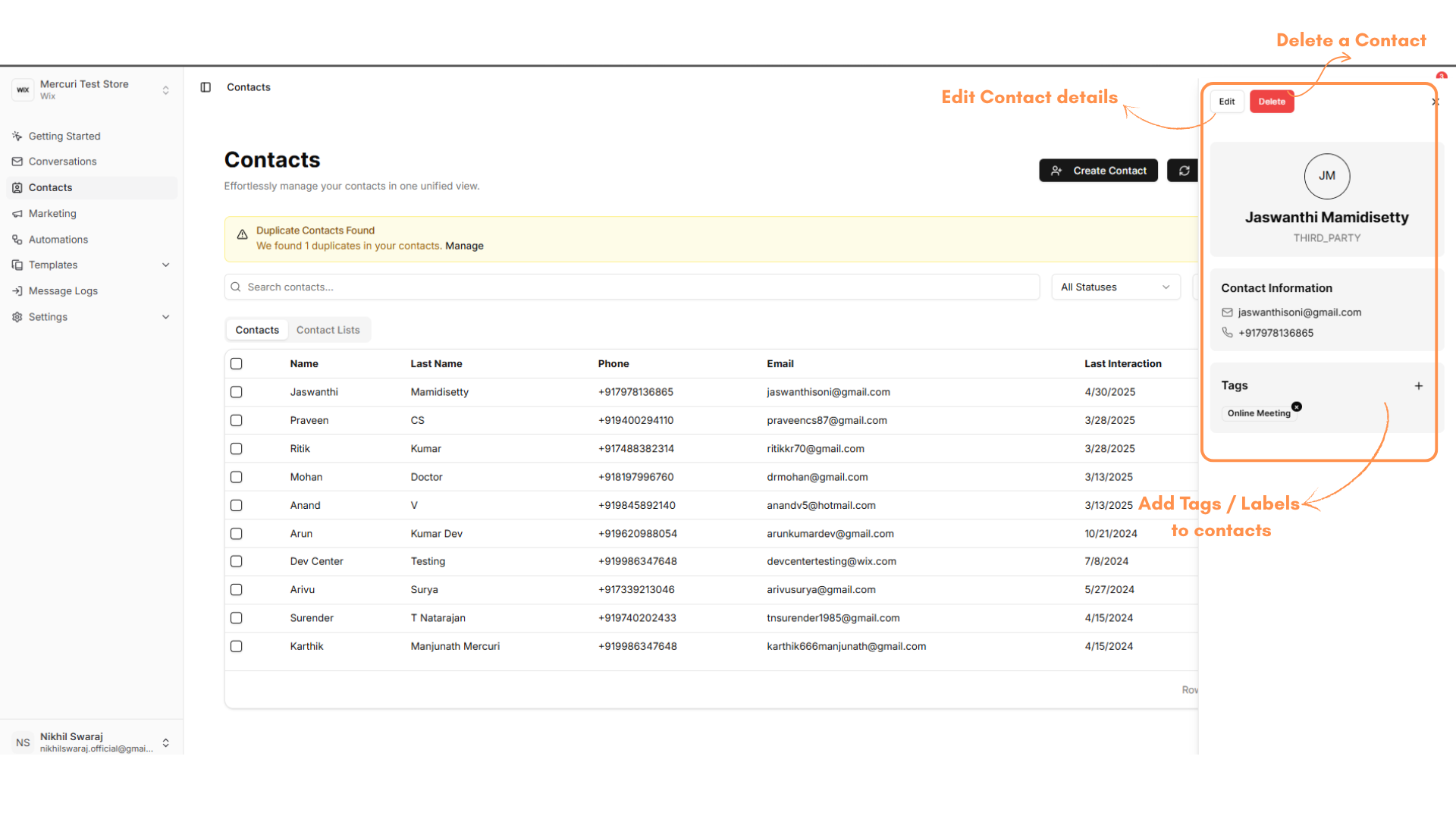The image size is (1456, 819).
Task: Go to Message Logs page
Action: [x=63, y=291]
